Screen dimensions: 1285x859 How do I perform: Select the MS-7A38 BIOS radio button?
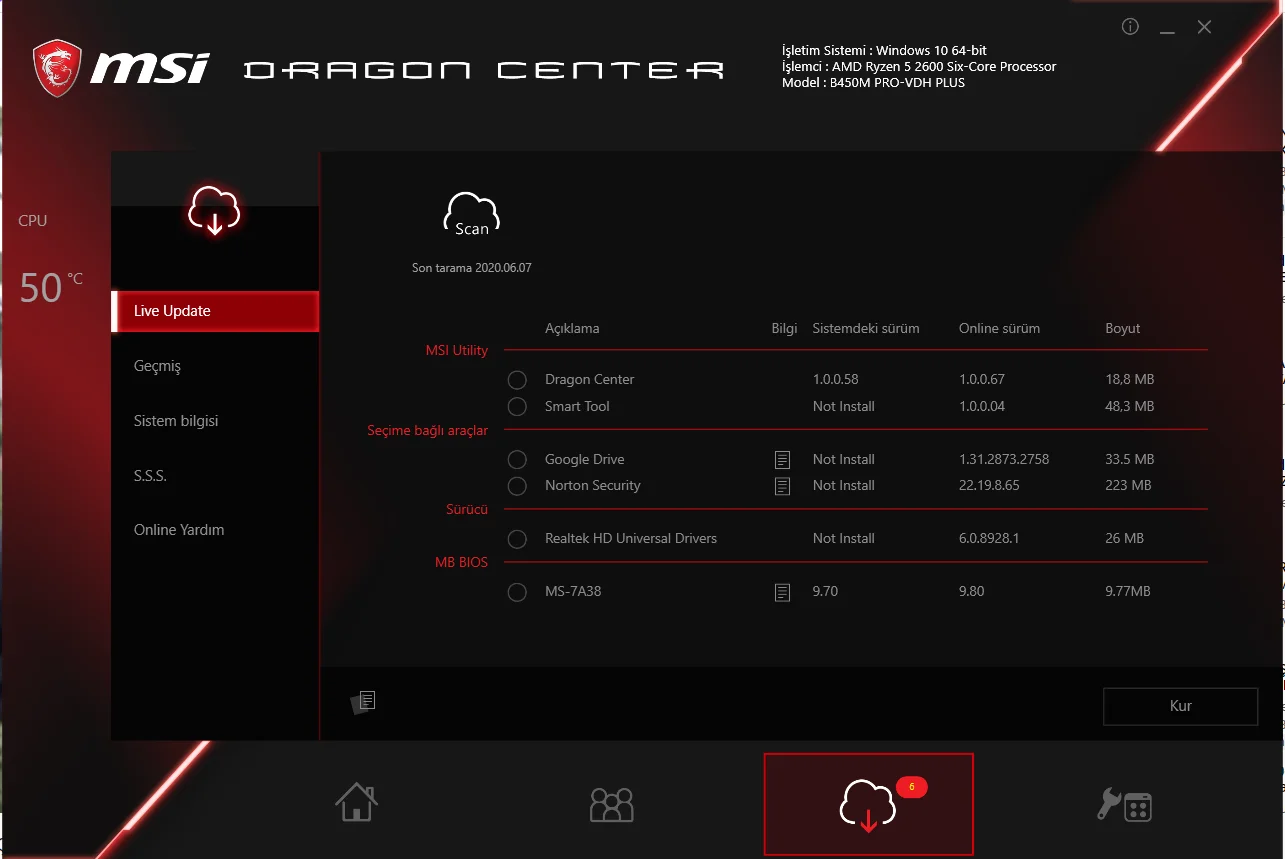(517, 592)
